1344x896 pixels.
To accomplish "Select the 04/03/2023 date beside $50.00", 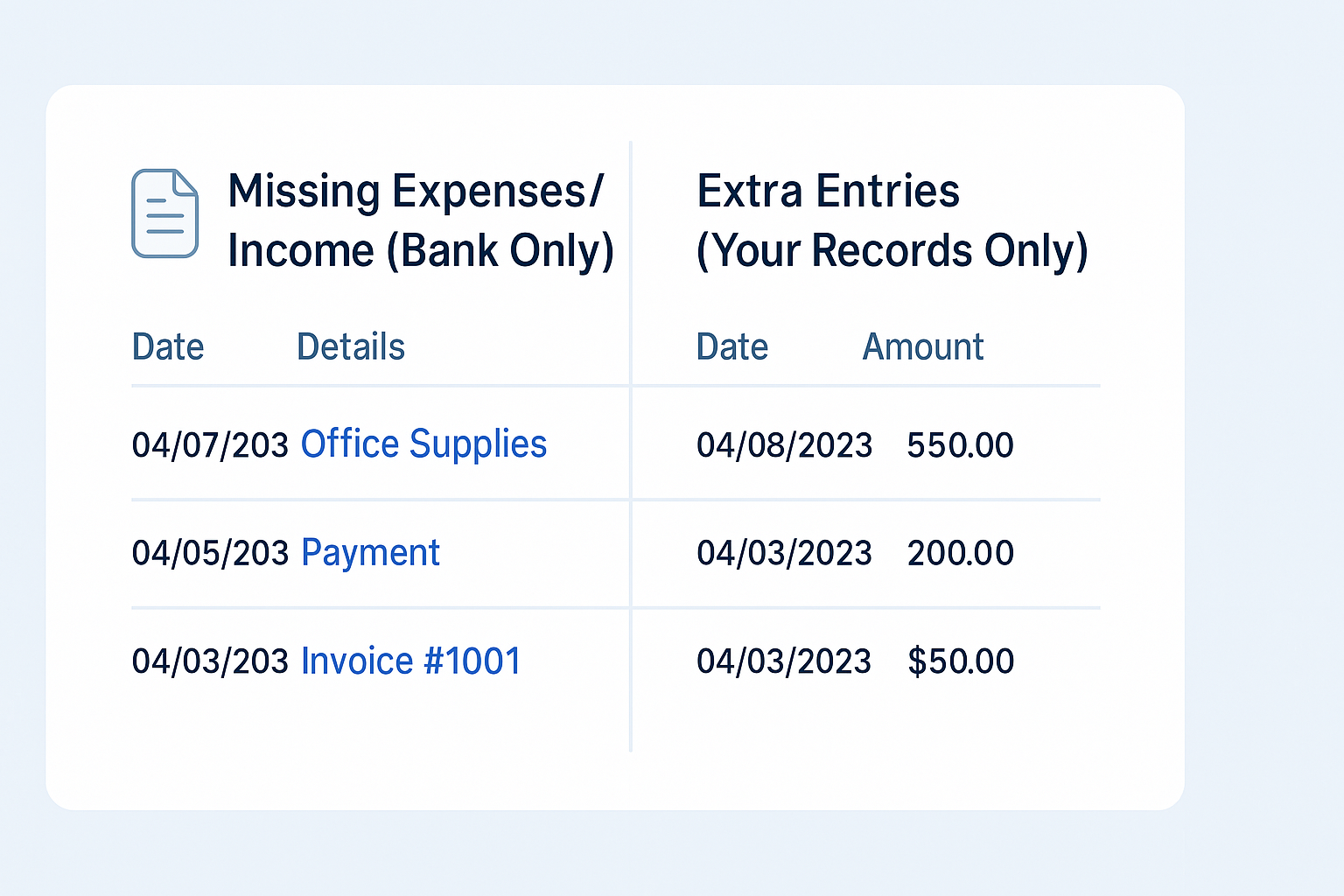I will (x=785, y=661).
